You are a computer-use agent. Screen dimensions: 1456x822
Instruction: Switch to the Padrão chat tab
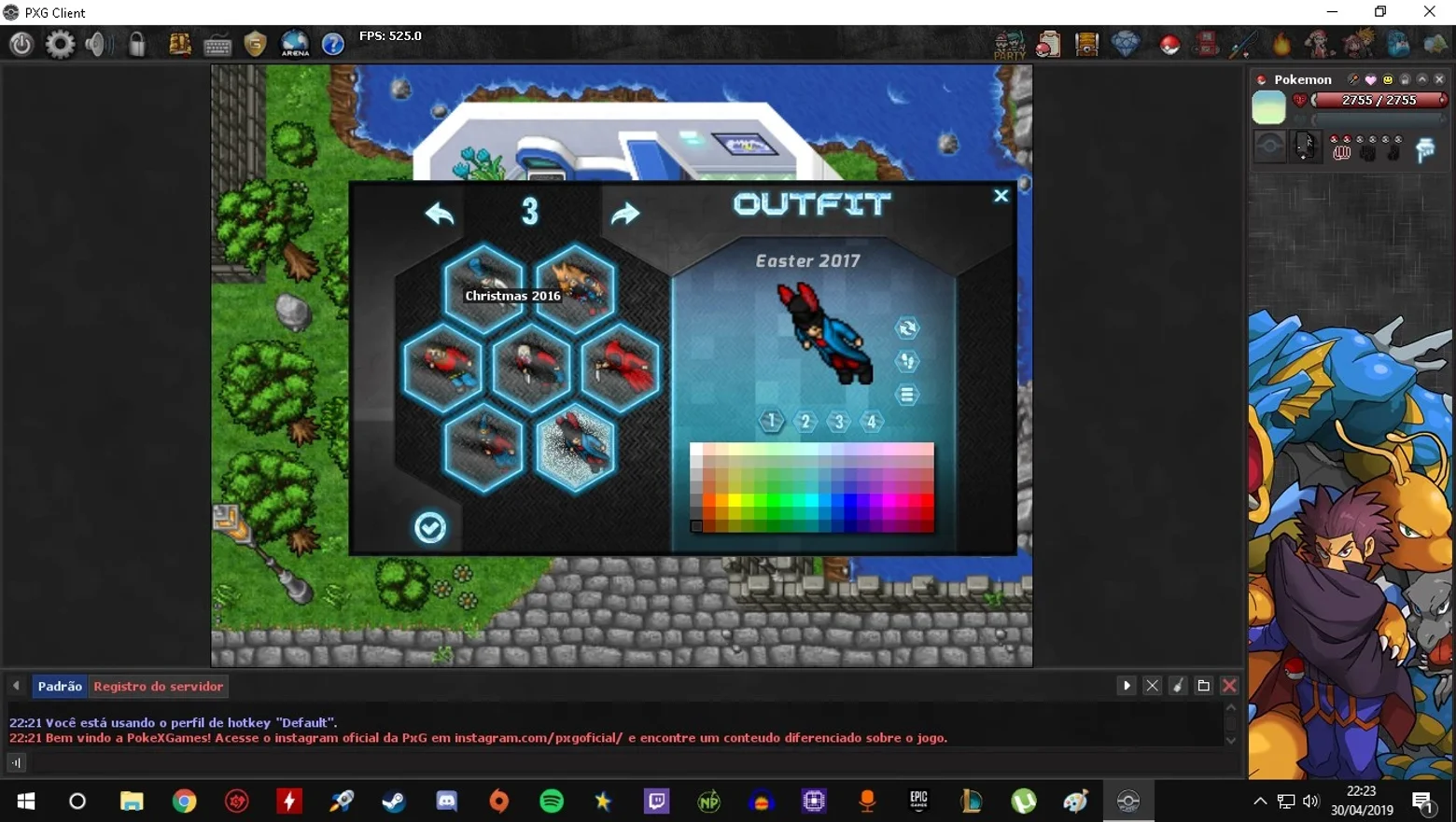[x=60, y=687]
